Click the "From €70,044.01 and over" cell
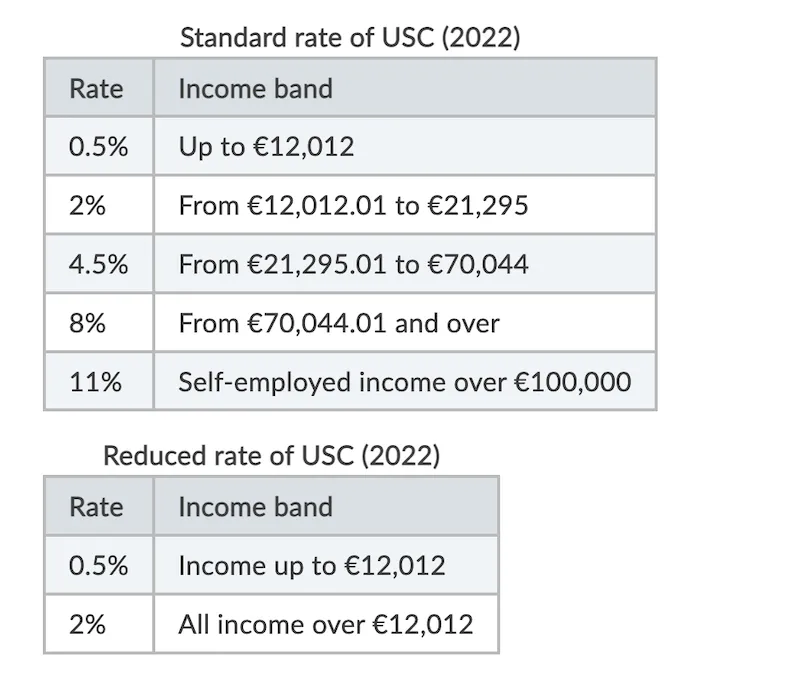 [338, 323]
